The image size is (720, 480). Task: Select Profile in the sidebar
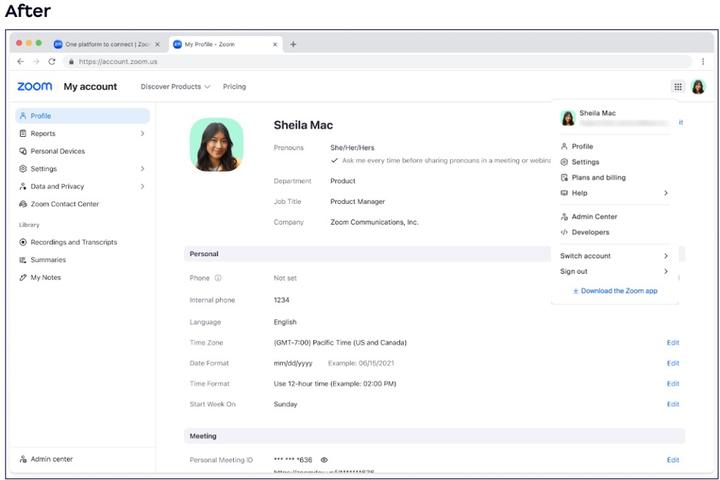tap(83, 116)
